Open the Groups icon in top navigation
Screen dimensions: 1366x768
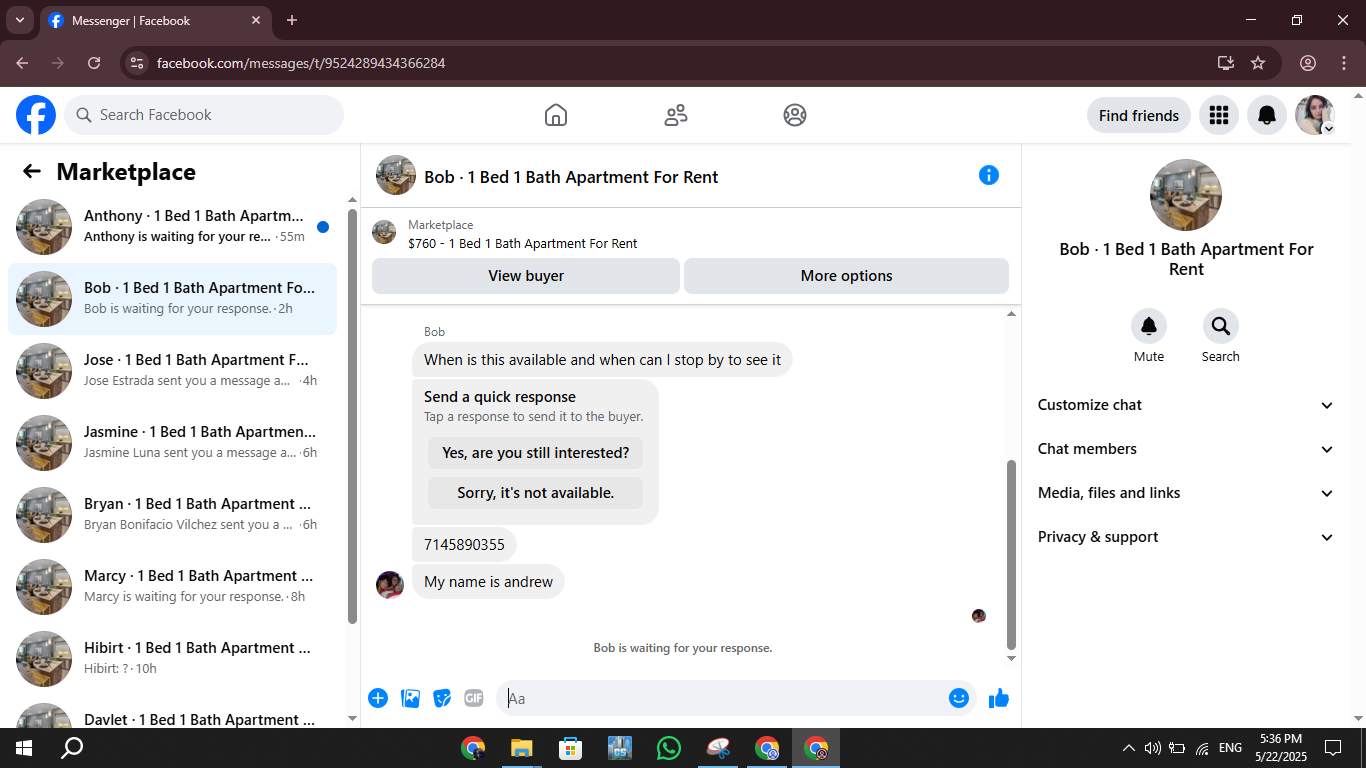[x=795, y=115]
